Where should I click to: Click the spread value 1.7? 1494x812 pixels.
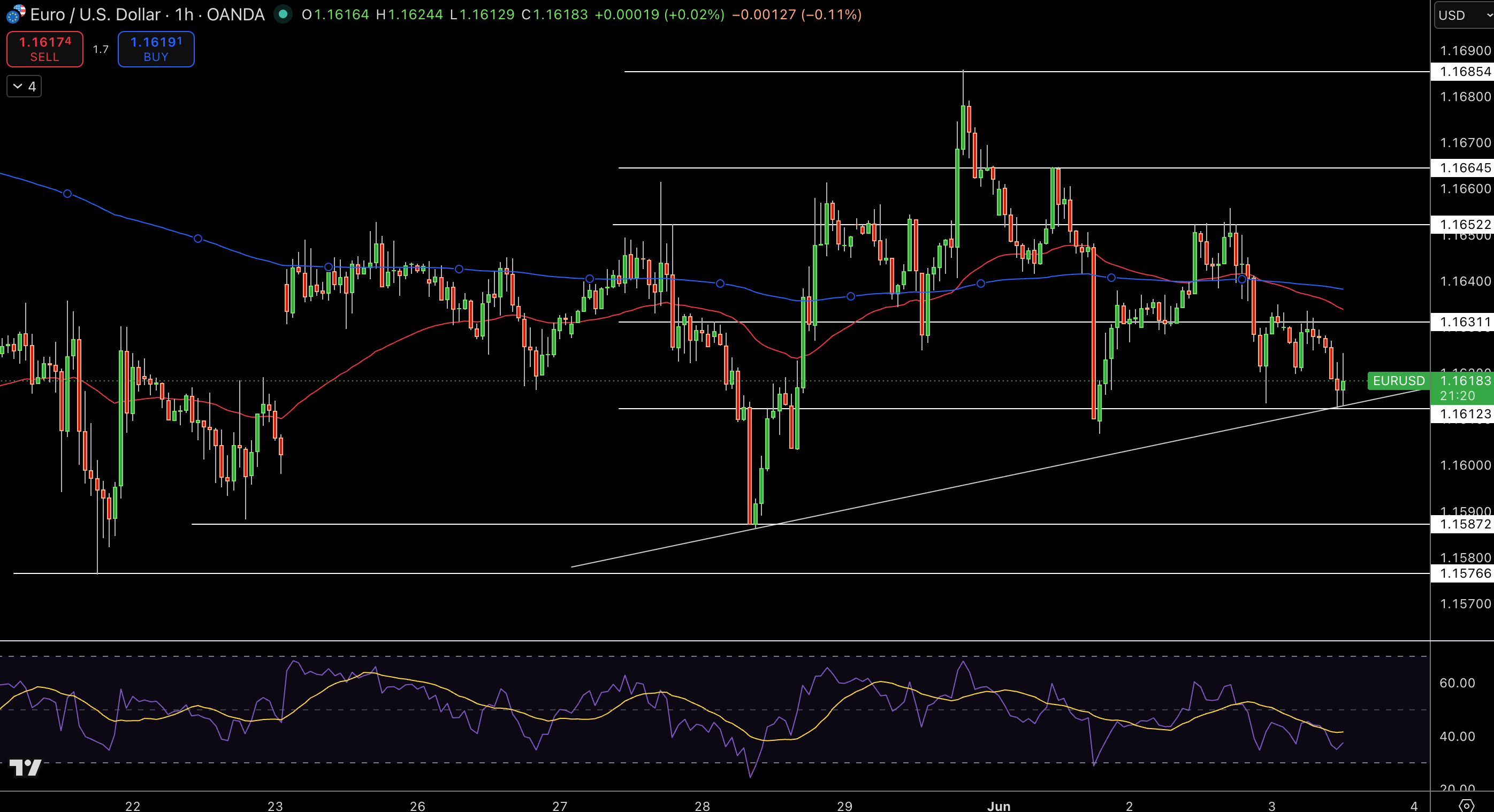pyautogui.click(x=101, y=50)
